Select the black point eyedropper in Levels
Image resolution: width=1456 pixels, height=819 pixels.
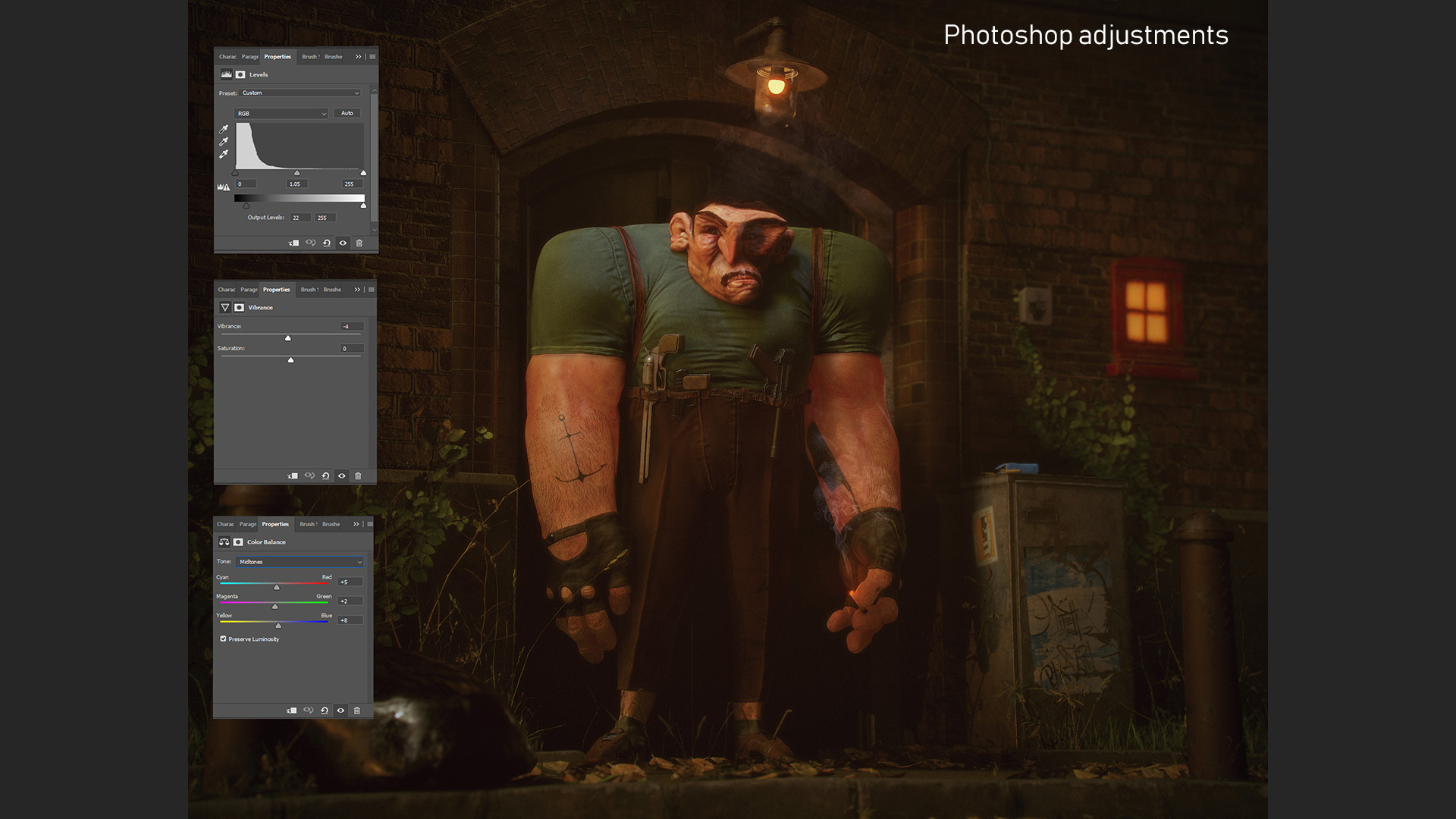(224, 129)
